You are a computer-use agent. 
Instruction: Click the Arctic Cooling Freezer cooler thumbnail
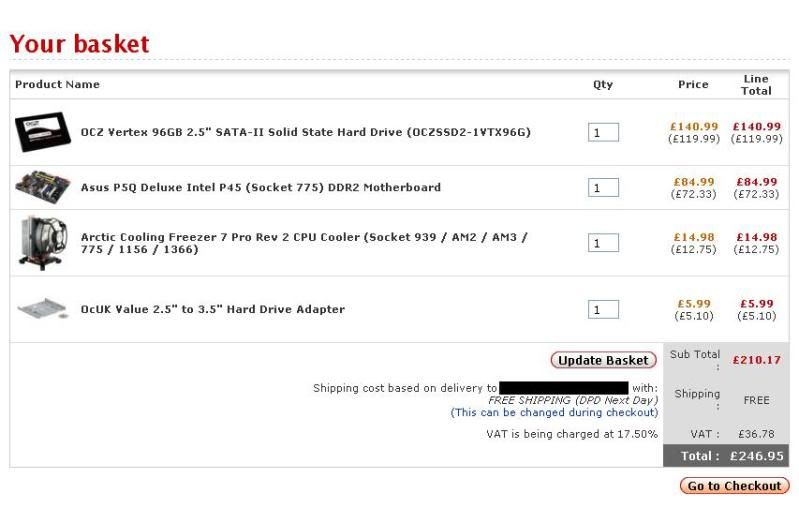(x=41, y=242)
